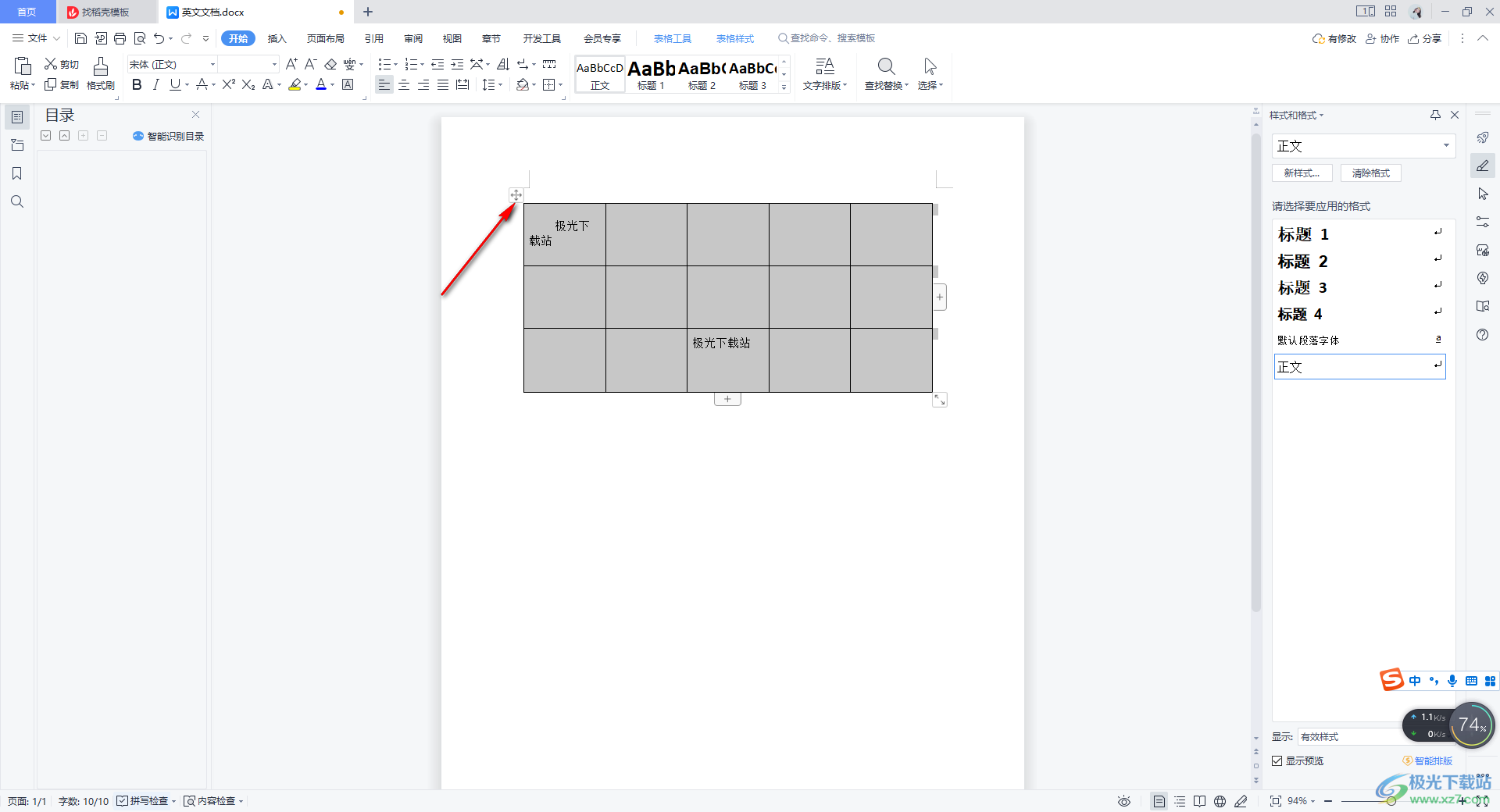Expand the 文件 menu chevron

point(56,38)
